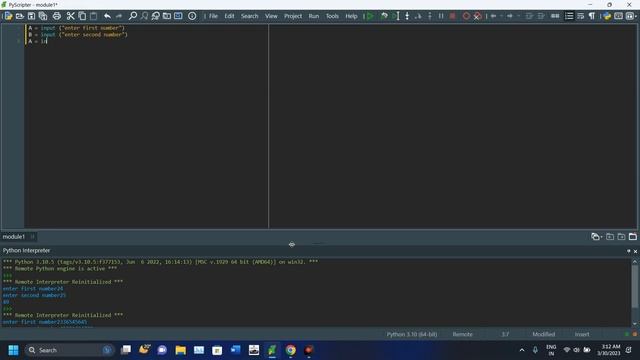Toggle breakpoint with red circle icon

tap(466, 16)
